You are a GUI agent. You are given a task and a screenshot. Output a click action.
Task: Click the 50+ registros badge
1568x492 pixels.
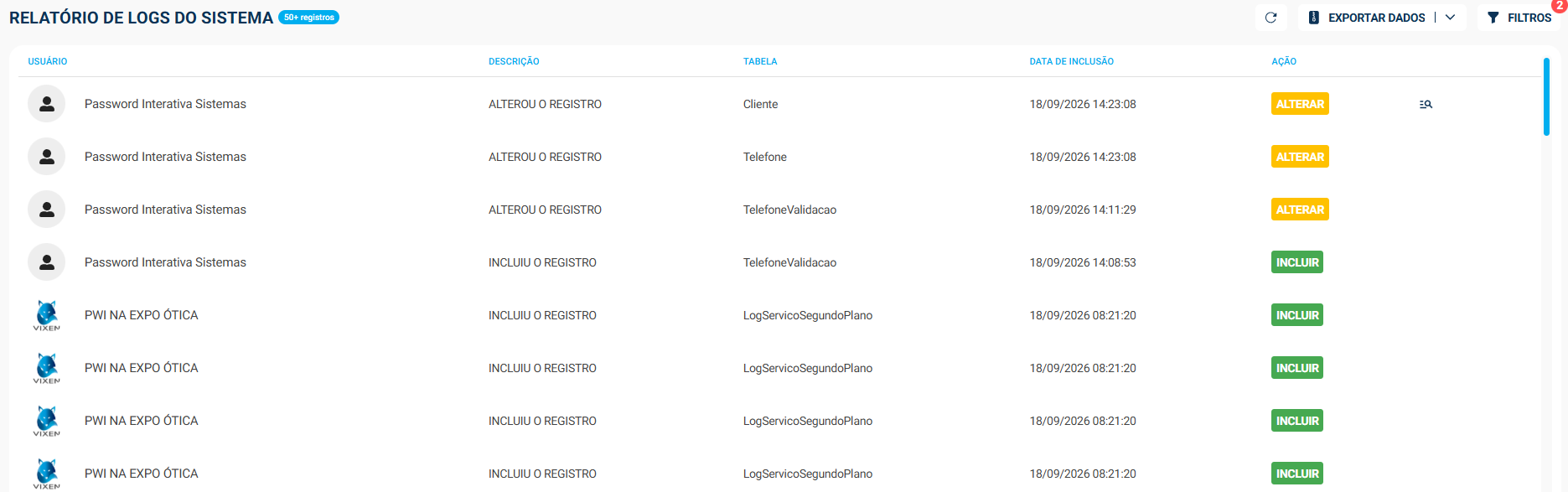308,17
